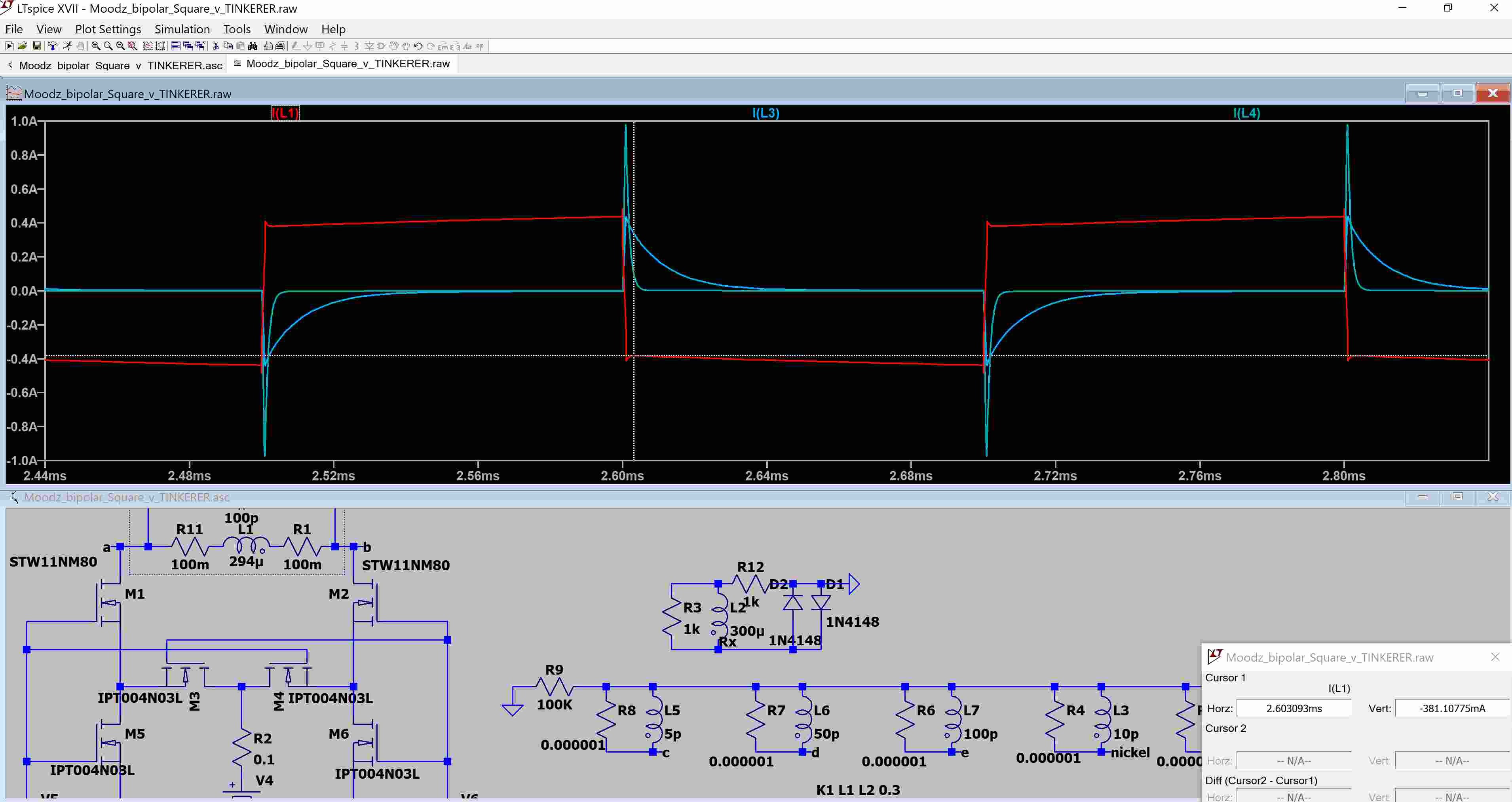Click the Find binoculars icon
This screenshot has width=1512, height=802.
click(x=253, y=46)
